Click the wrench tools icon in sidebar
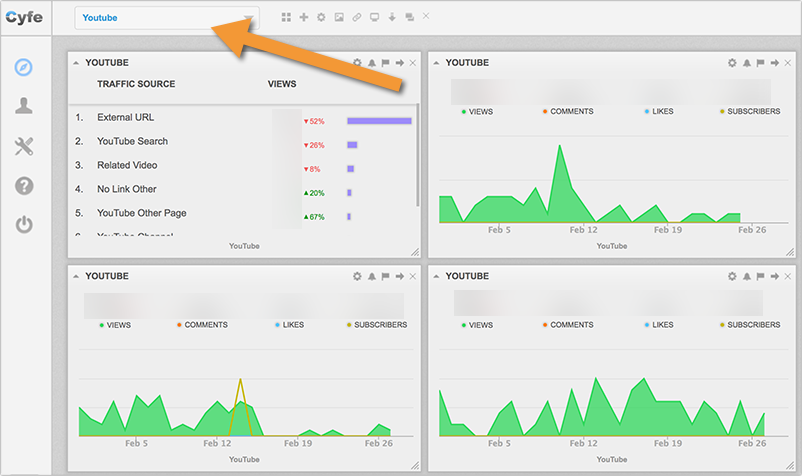Screen dimensions: 802x476 24,147
